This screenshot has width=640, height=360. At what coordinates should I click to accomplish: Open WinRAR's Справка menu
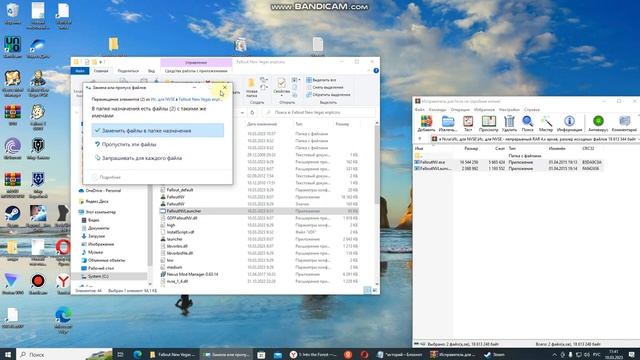[531, 110]
